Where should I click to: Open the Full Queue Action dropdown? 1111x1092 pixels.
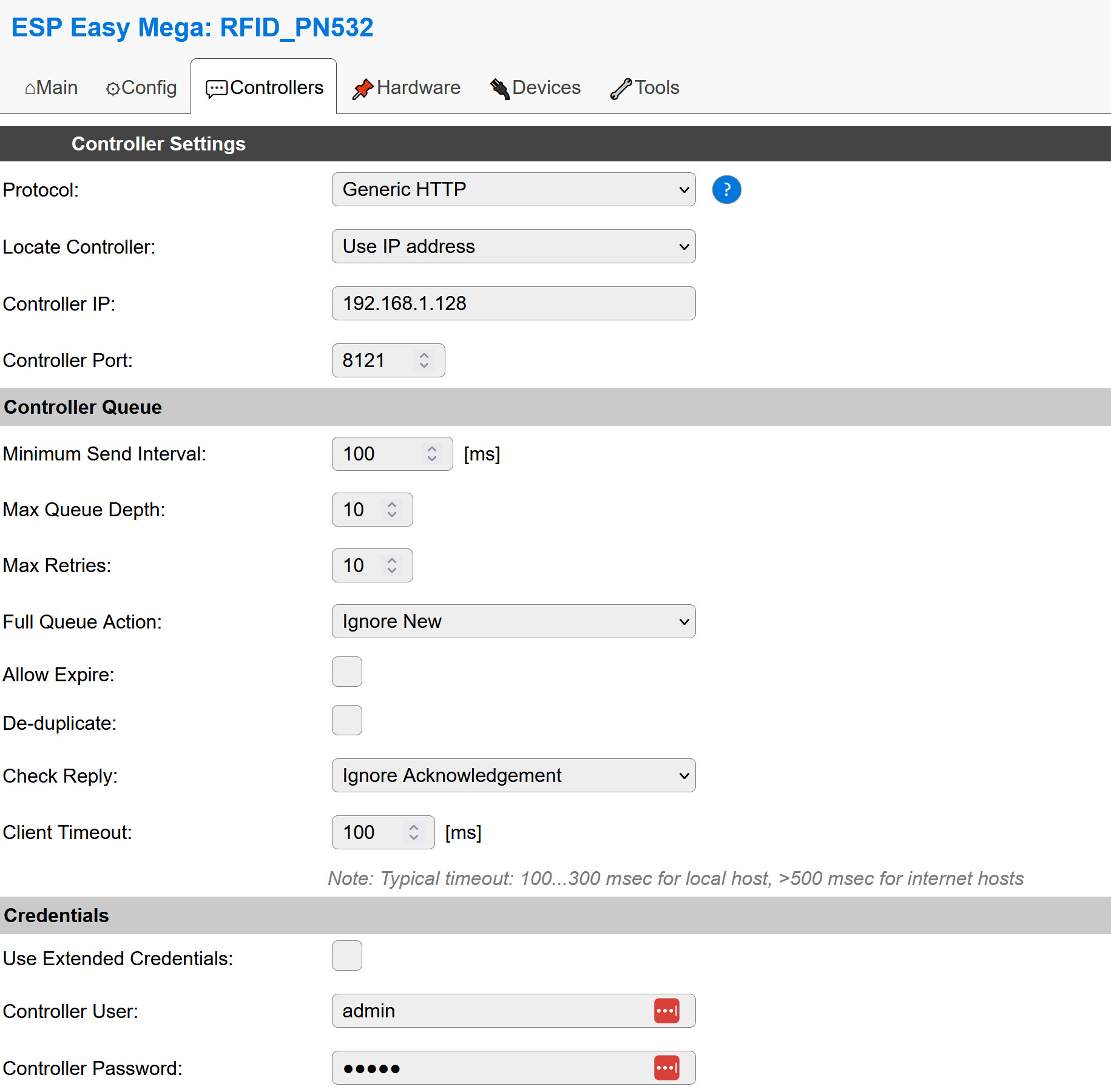513,621
